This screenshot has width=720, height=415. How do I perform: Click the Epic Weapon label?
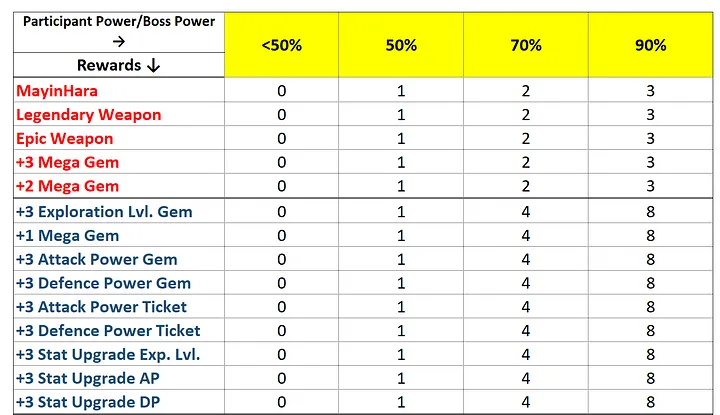(x=65, y=139)
